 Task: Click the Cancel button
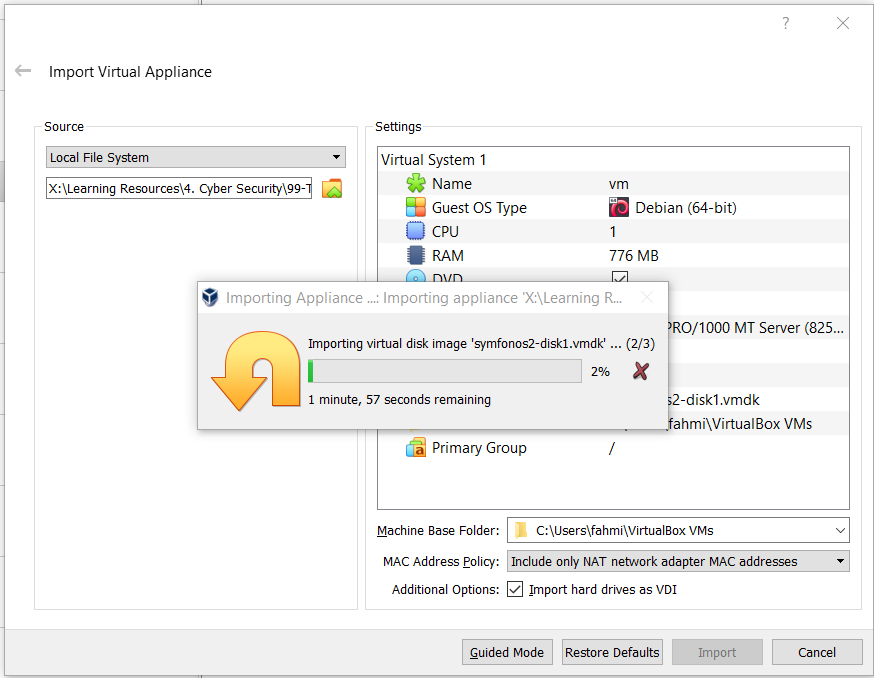817,652
